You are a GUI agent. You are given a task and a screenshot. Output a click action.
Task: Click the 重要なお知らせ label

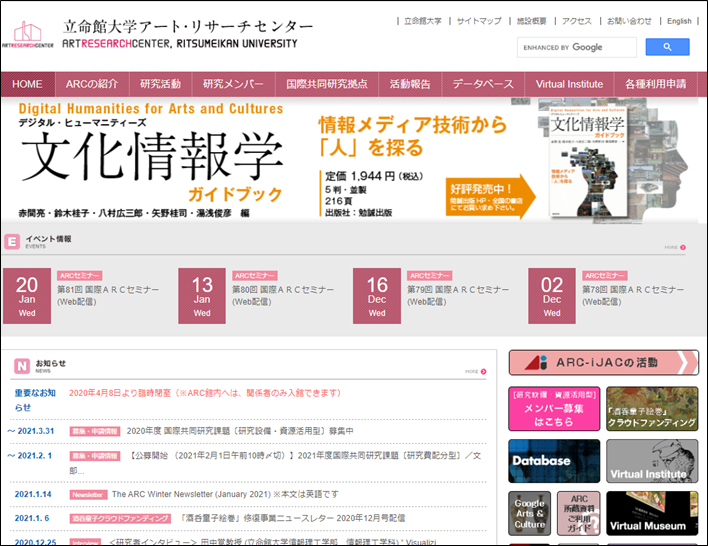[x=35, y=400]
